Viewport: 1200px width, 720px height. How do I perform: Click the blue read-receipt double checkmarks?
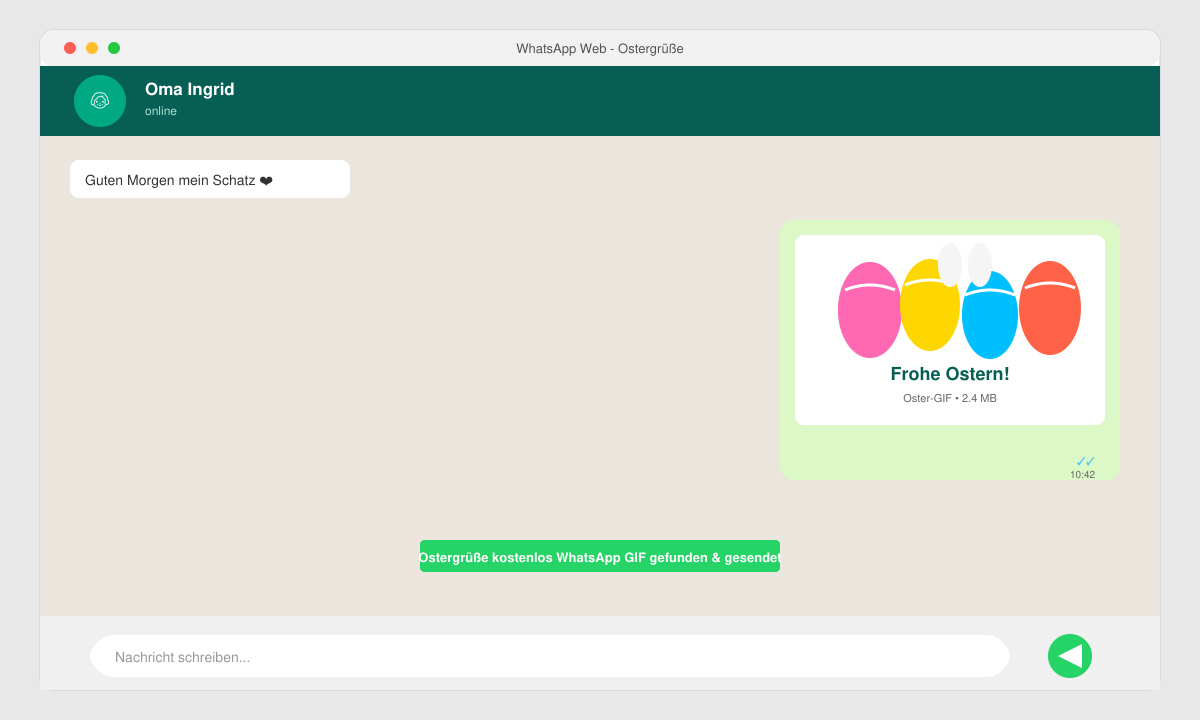(x=1085, y=461)
